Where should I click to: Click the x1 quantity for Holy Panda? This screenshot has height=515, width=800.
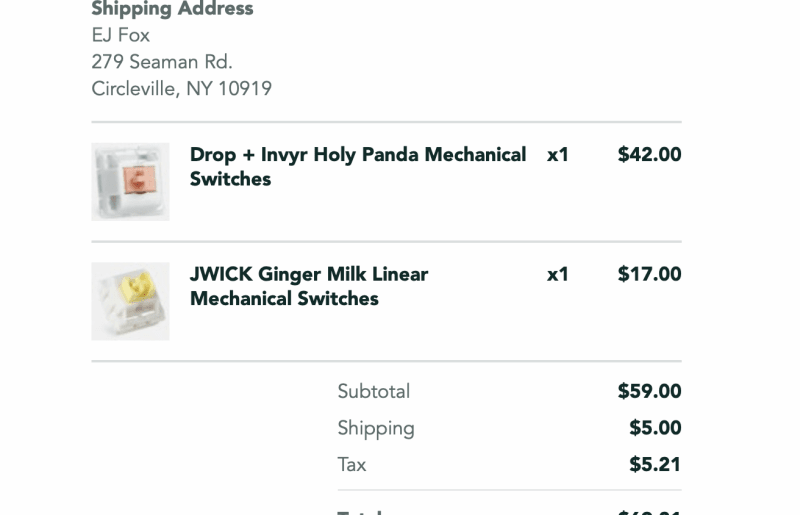coord(557,155)
